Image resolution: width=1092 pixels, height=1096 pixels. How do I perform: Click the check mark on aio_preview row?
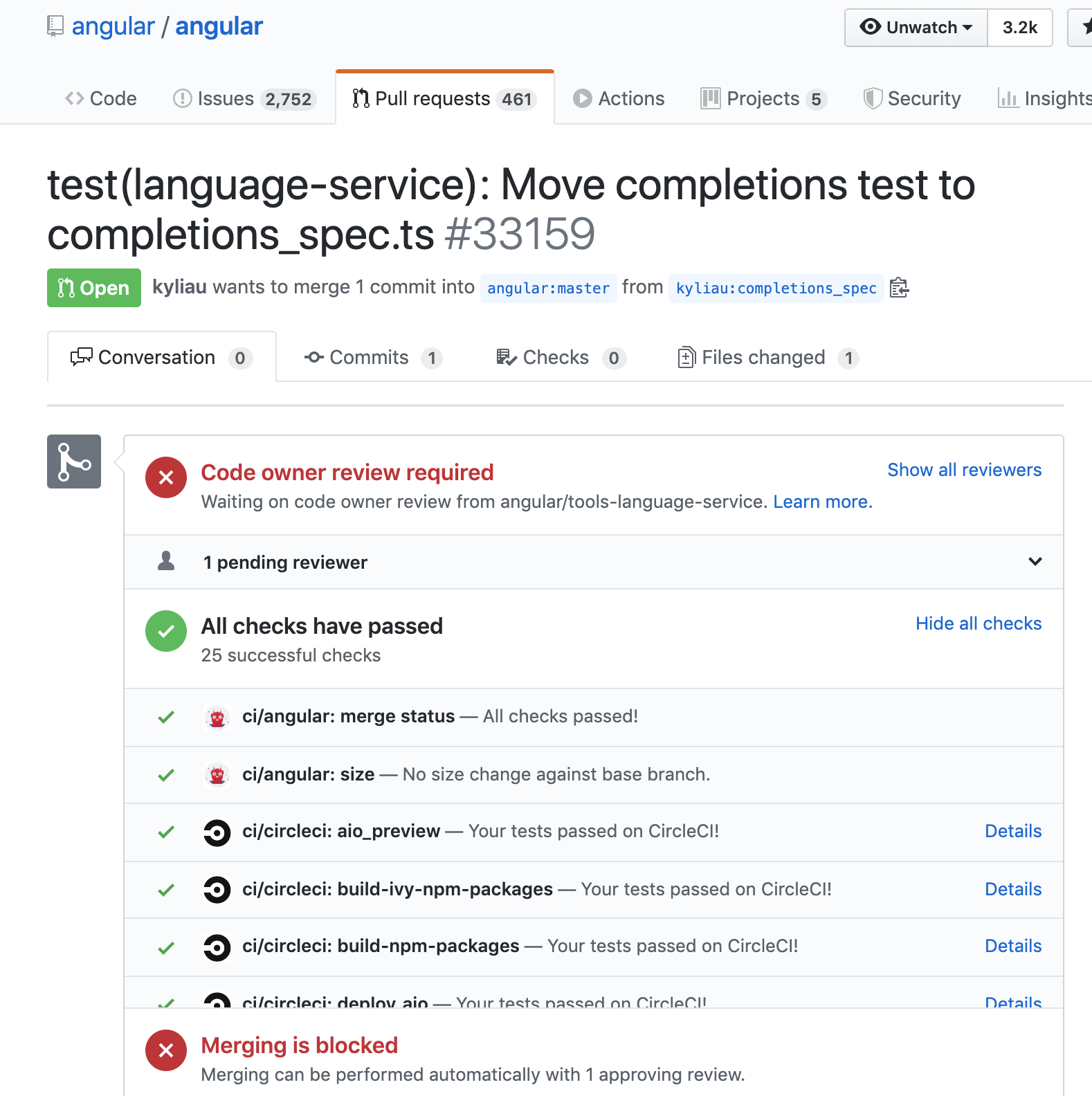pyautogui.click(x=166, y=832)
